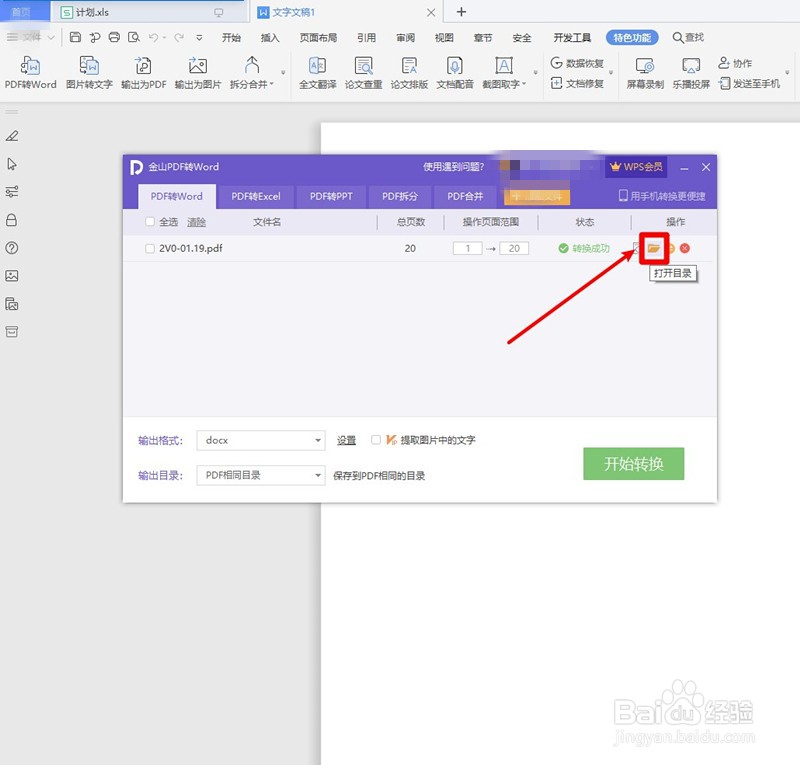The width and height of the screenshot is (800, 765).
Task: Click the 清除 link
Action: [x=196, y=222]
